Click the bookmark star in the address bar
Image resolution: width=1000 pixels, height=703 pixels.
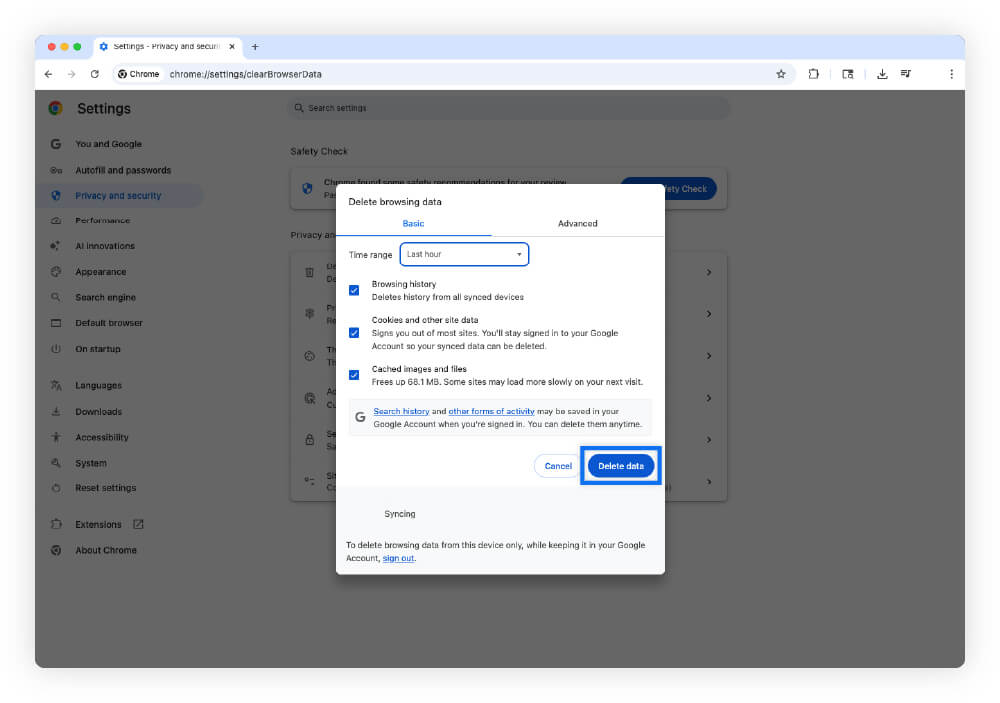780,73
